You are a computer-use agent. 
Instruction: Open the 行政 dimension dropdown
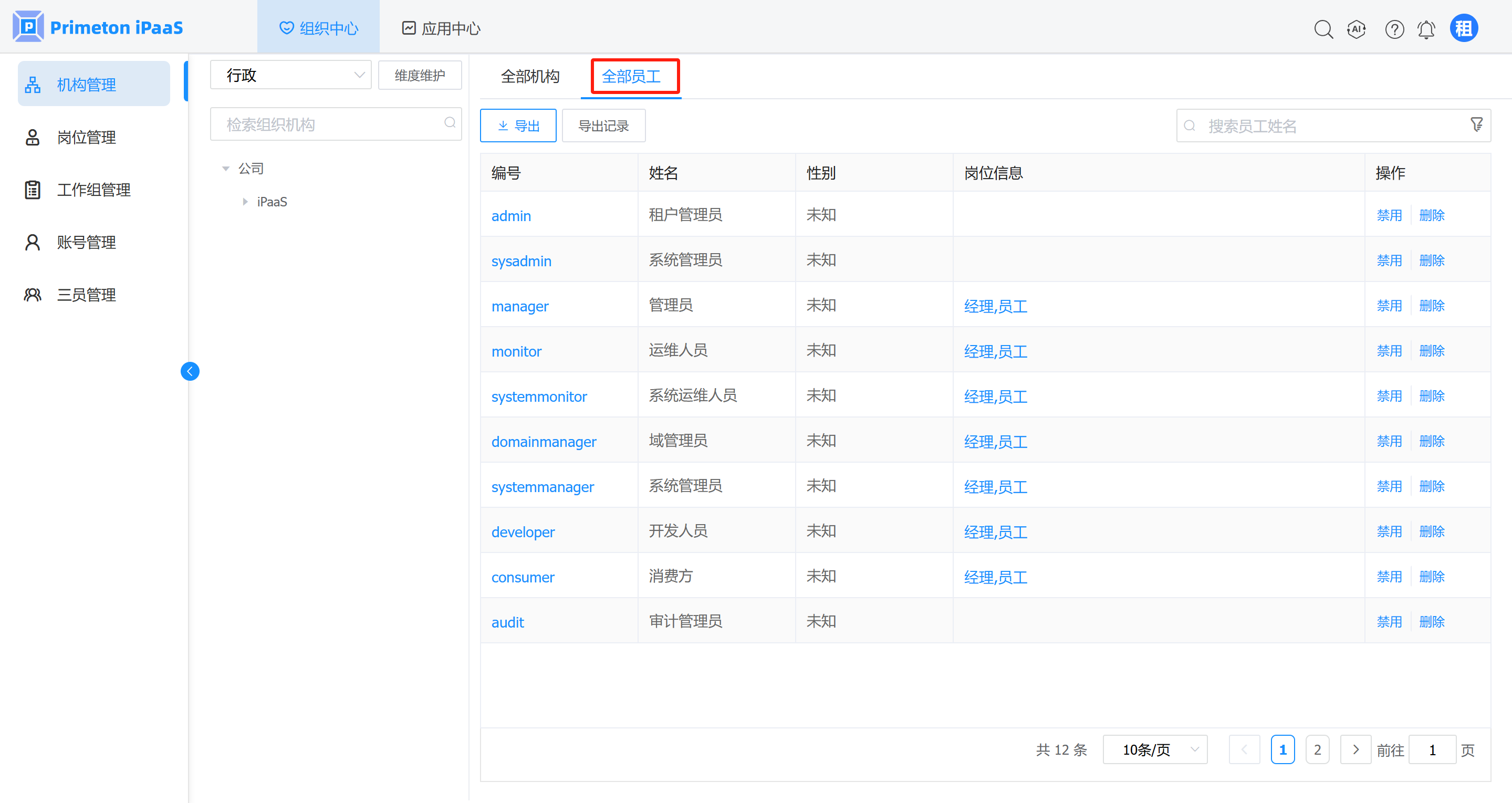click(290, 75)
